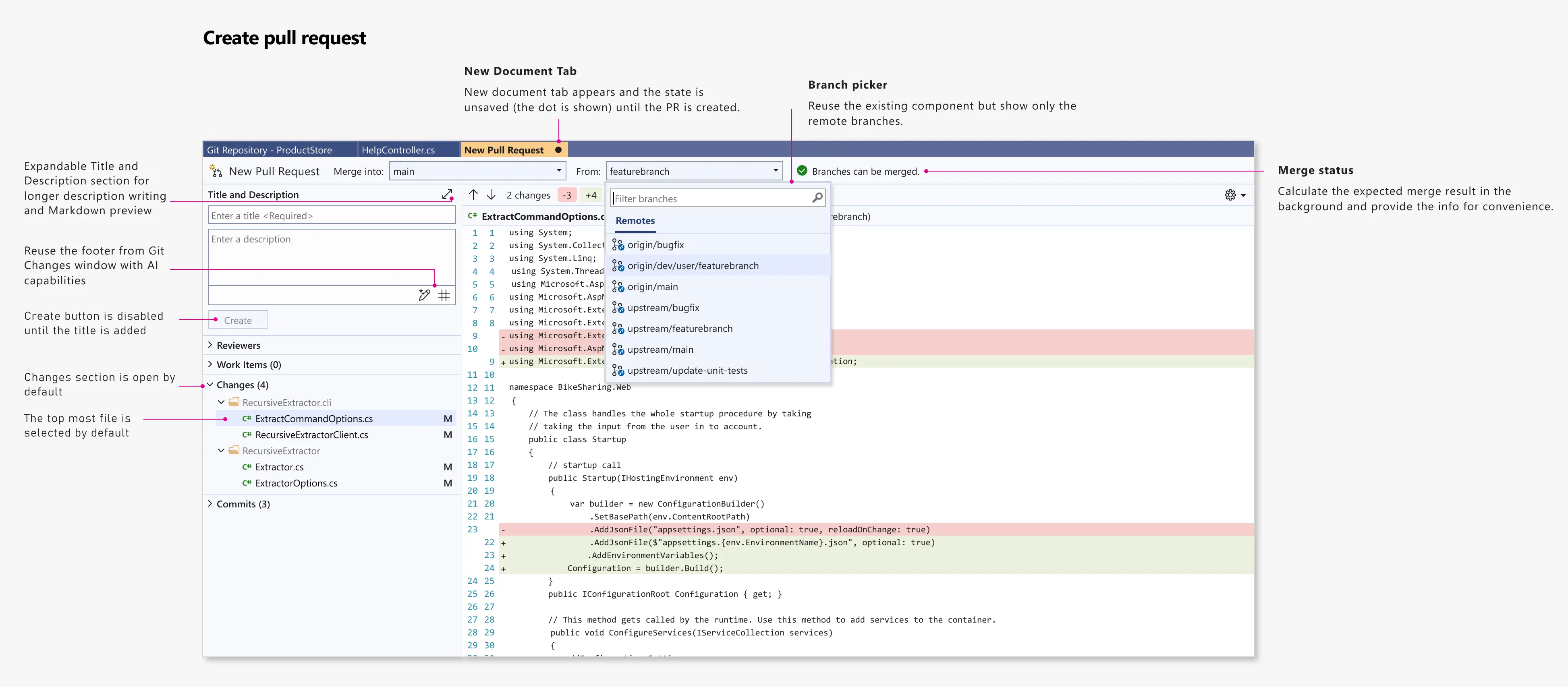This screenshot has height=687, width=1568.
Task: Select the origin/bugfix remote branch
Action: coord(655,244)
